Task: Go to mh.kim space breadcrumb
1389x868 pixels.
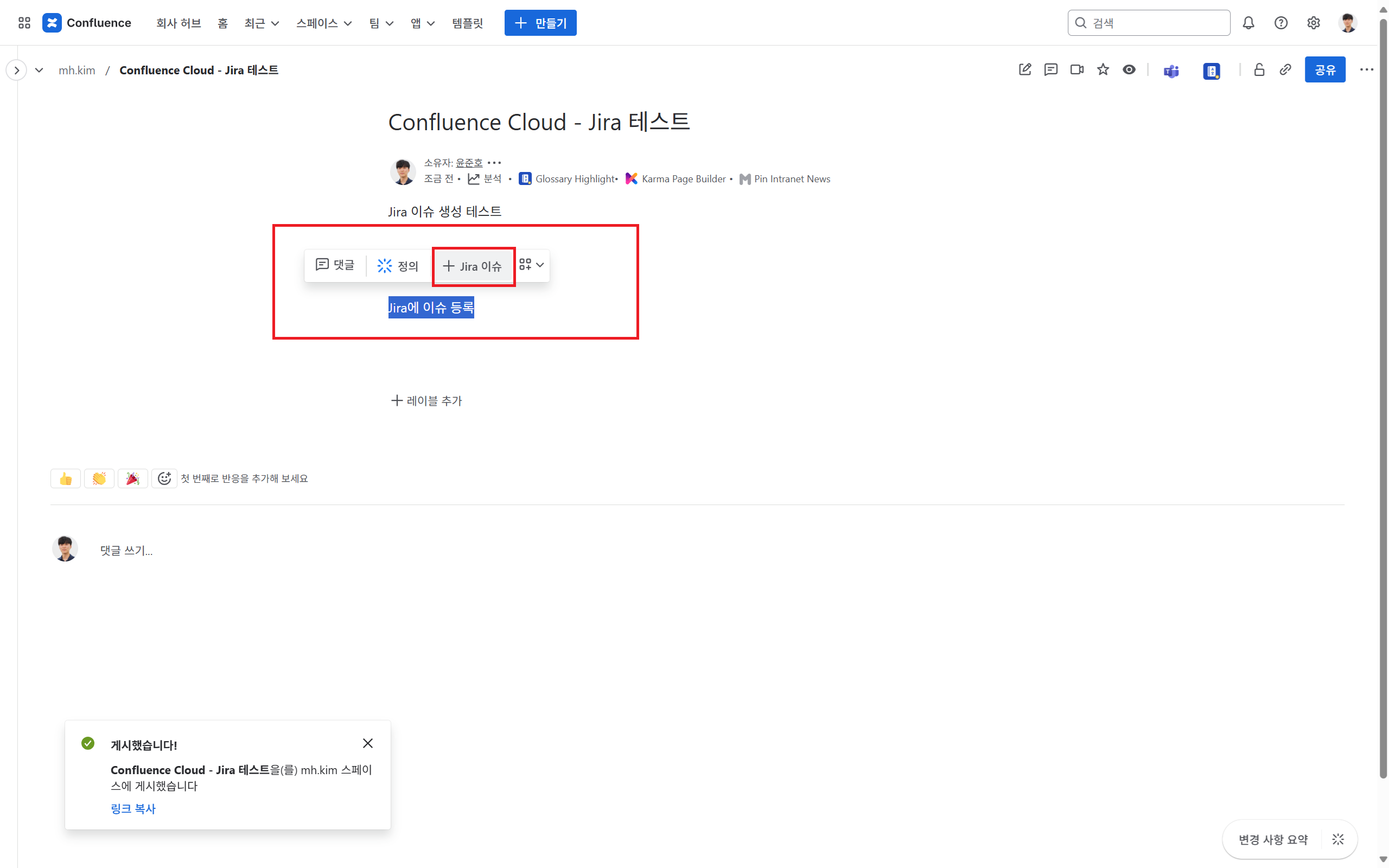Action: (x=77, y=70)
